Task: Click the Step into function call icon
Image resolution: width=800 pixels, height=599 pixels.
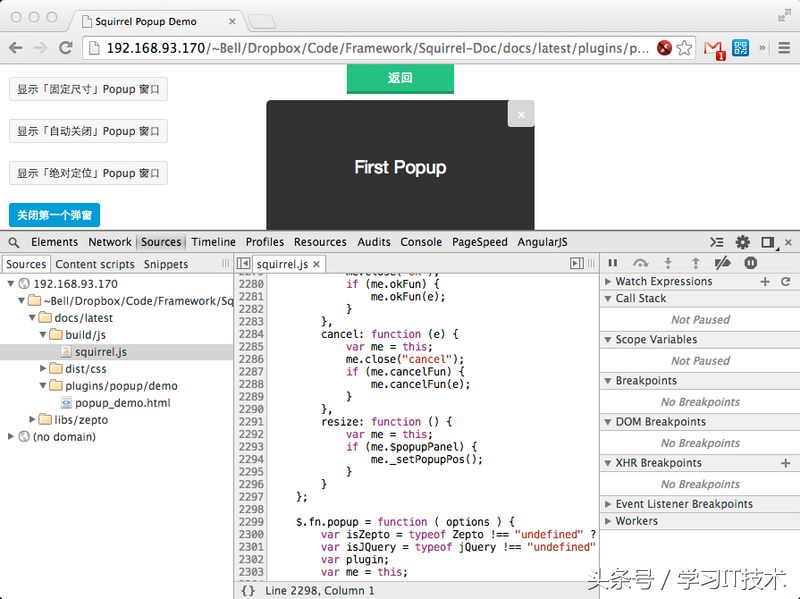Action: pos(668,263)
